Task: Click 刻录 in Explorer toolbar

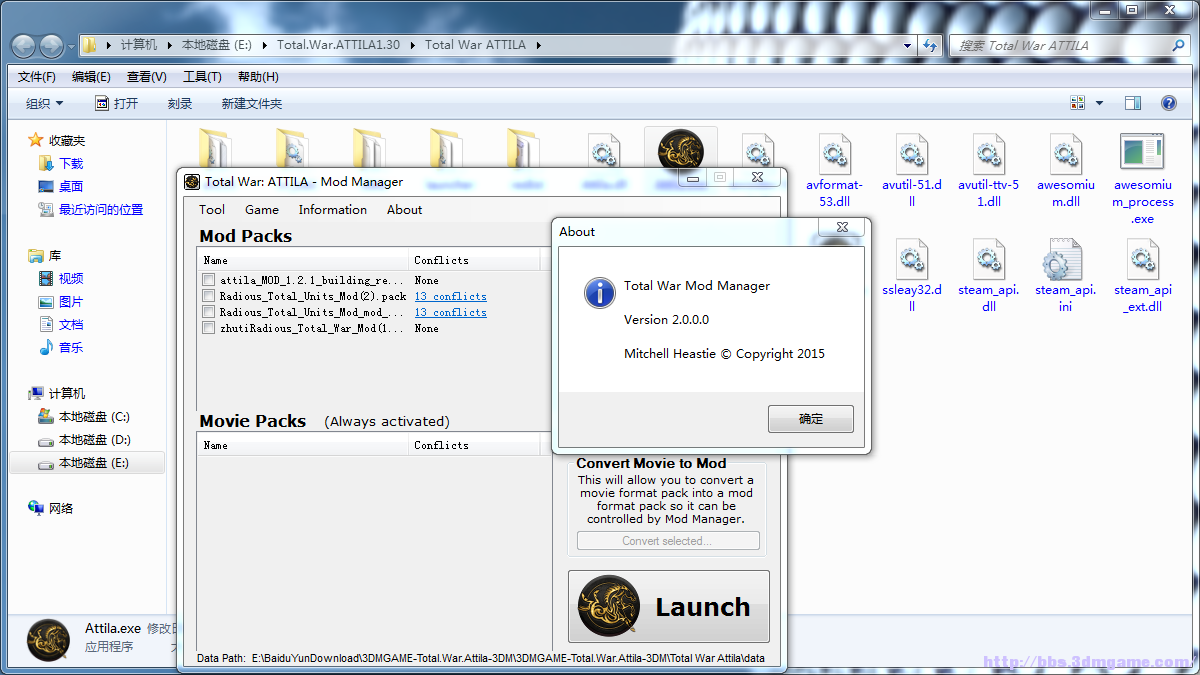Action: tap(180, 103)
